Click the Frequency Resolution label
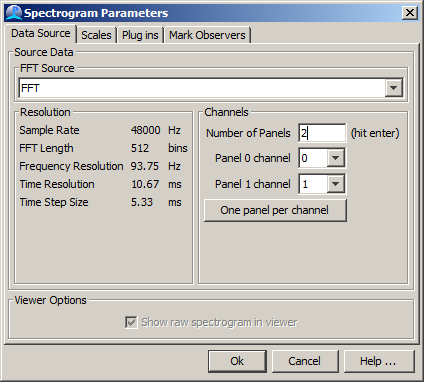The width and height of the screenshot is (424, 382). click(71, 166)
